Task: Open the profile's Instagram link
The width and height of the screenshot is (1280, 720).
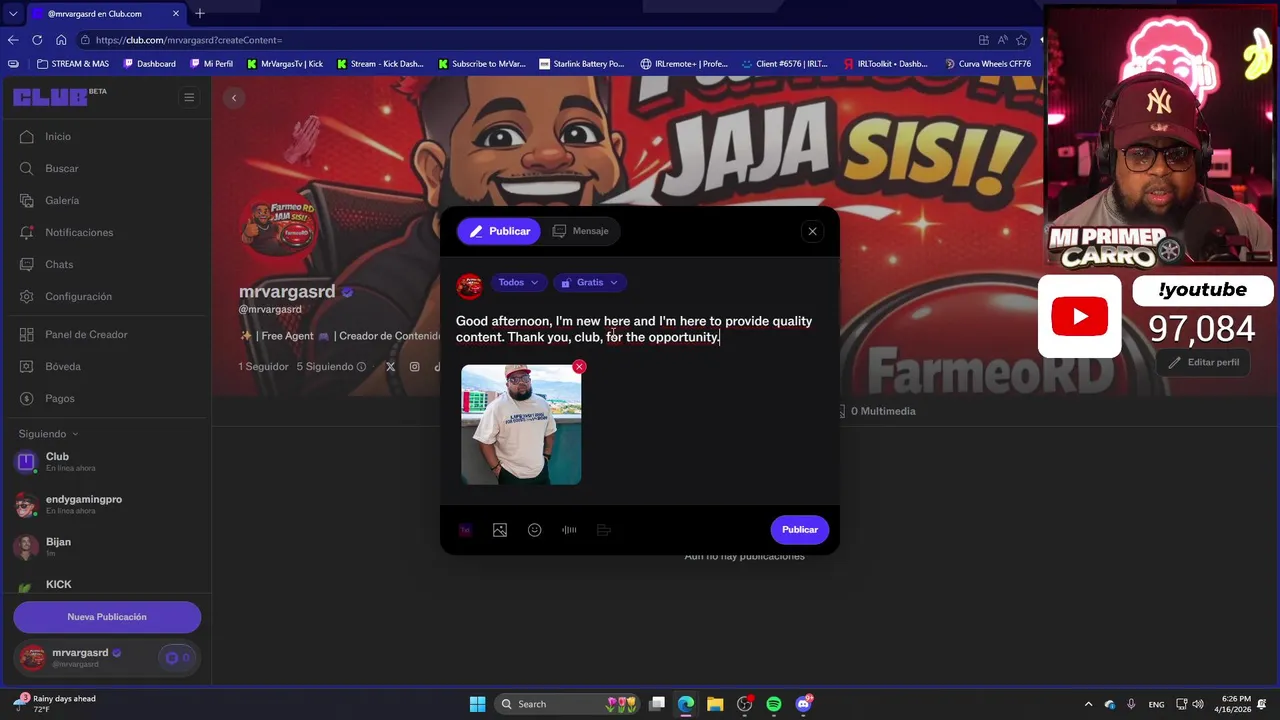Action: pyautogui.click(x=414, y=367)
